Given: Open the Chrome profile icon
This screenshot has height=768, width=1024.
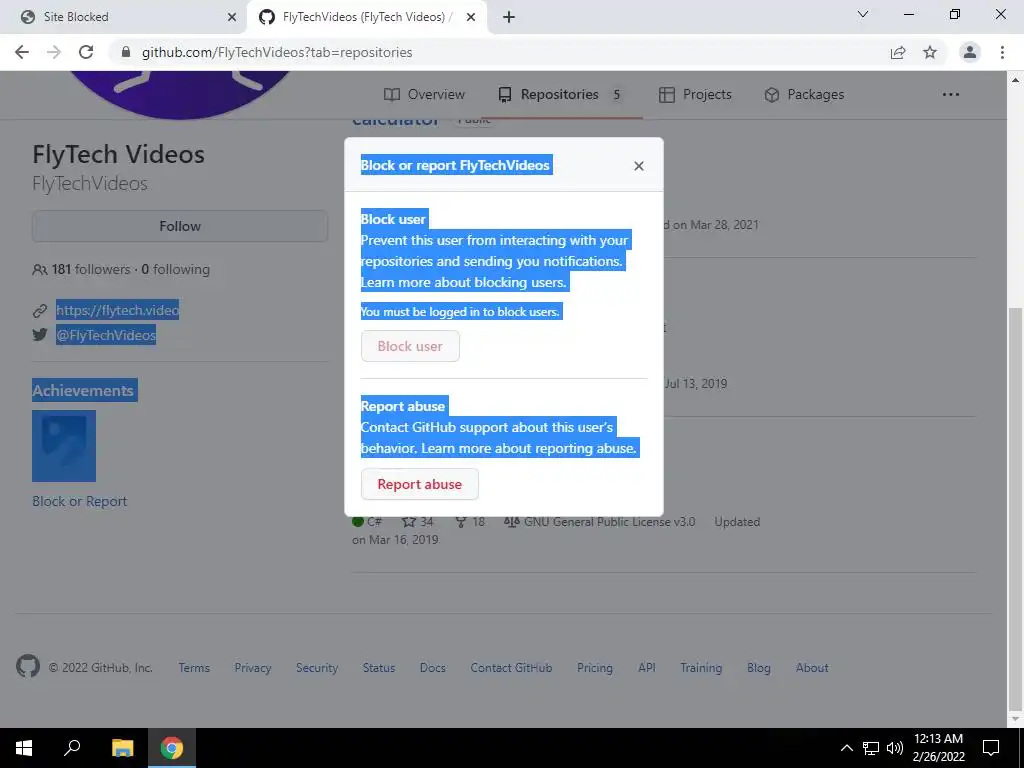Looking at the screenshot, I should point(970,52).
